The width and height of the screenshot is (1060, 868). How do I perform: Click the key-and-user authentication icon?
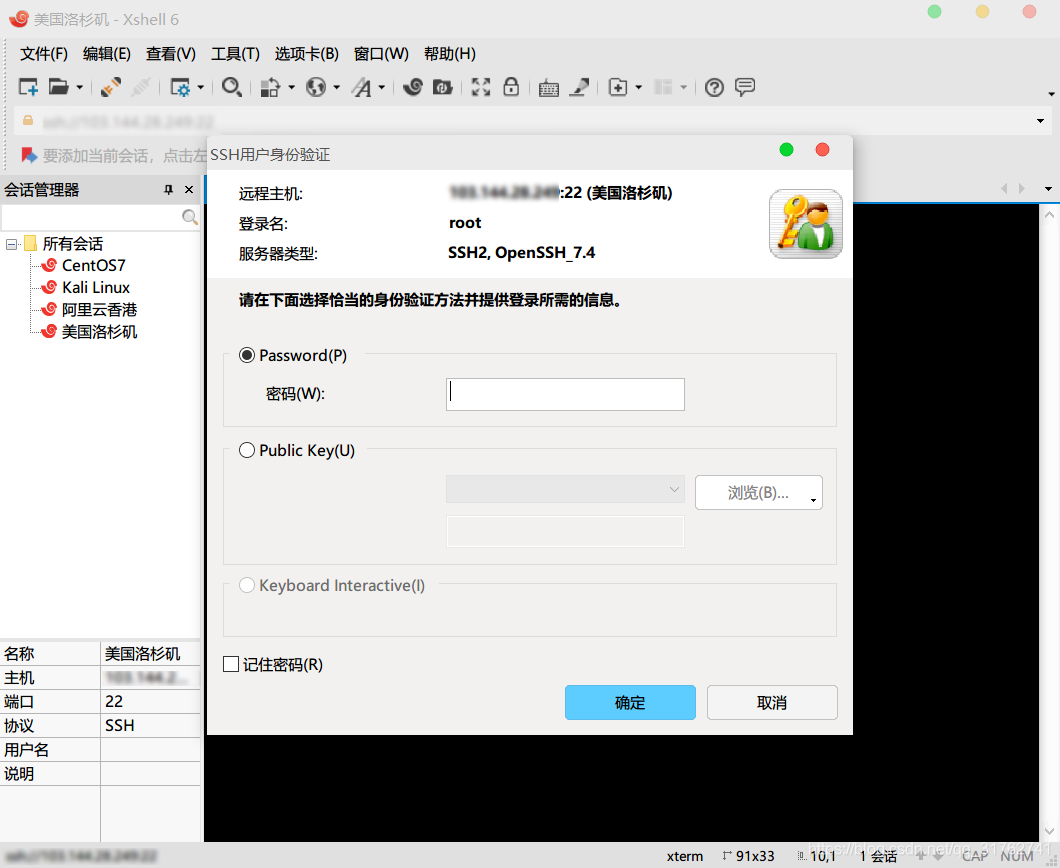[x=806, y=224]
